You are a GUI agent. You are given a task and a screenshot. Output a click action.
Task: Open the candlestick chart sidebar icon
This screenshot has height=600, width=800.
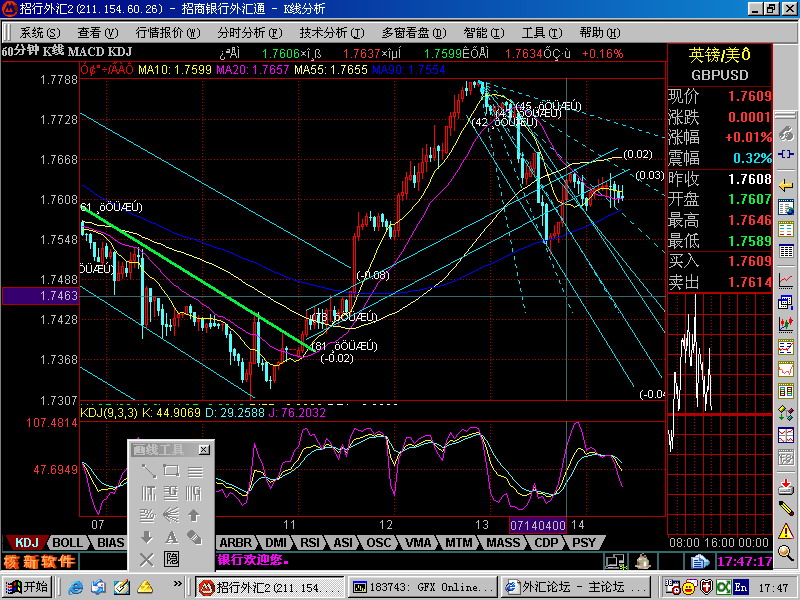coord(786,324)
